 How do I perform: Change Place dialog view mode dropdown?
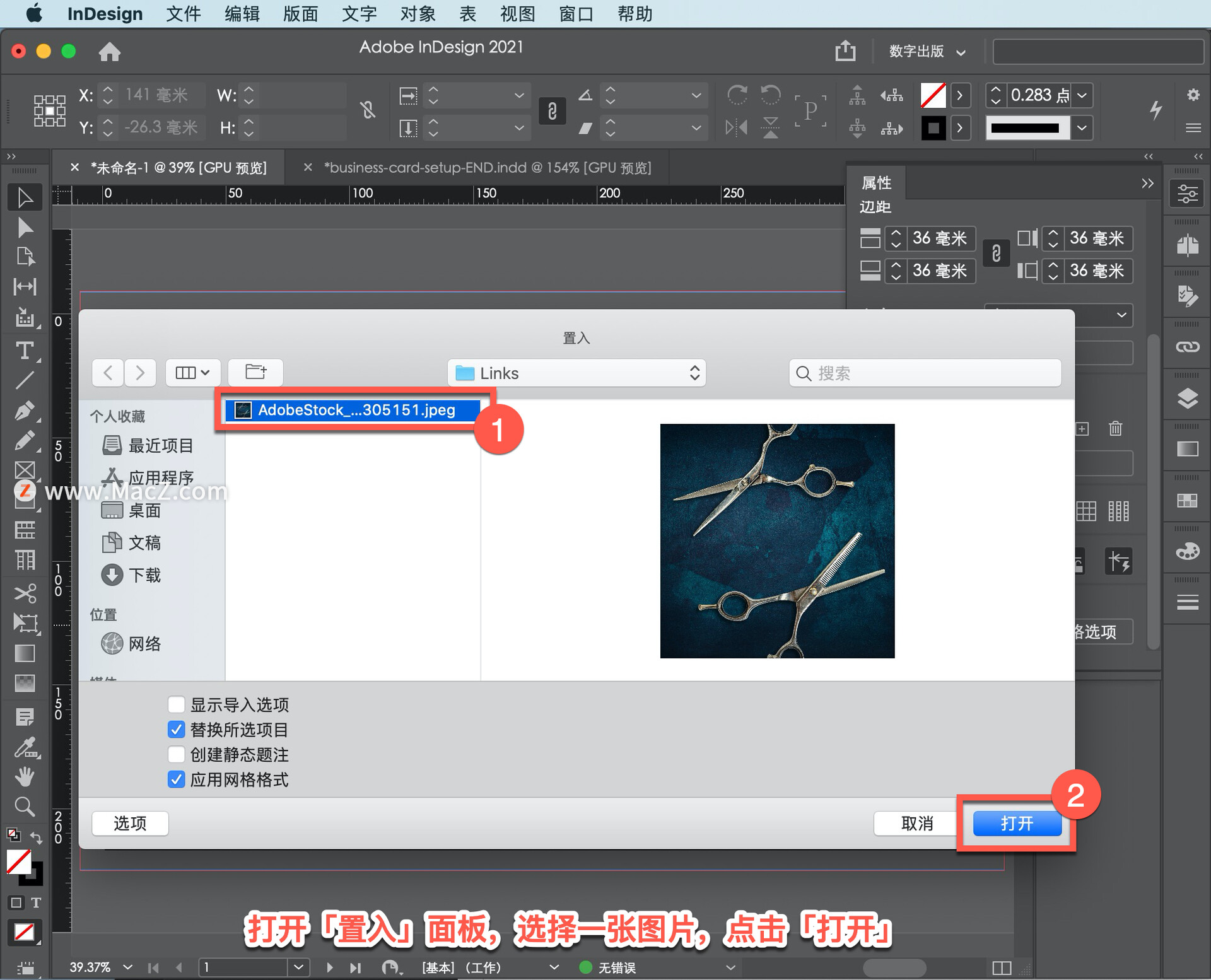pyautogui.click(x=193, y=373)
